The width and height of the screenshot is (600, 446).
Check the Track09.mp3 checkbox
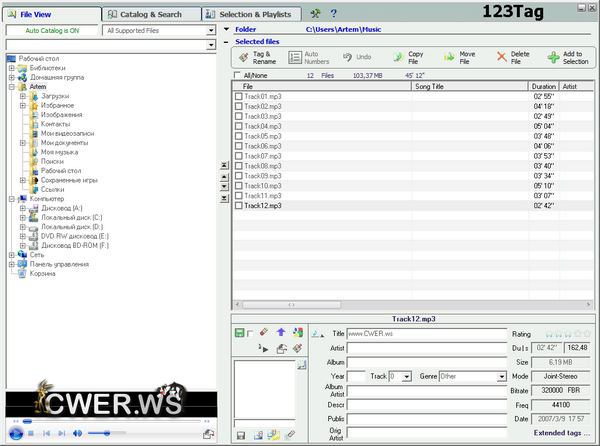[x=239, y=176]
